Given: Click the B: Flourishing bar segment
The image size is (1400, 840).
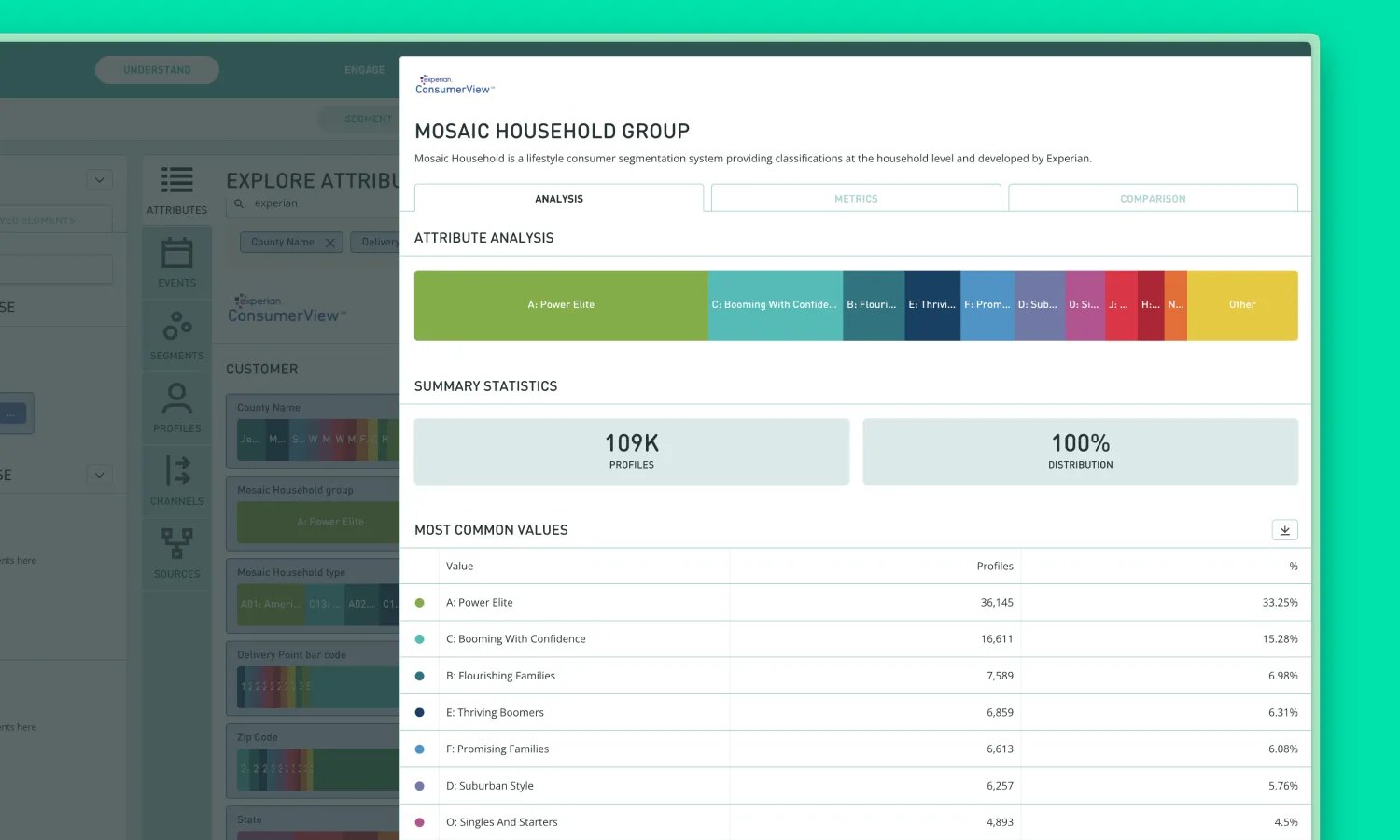Looking at the screenshot, I should tap(874, 305).
